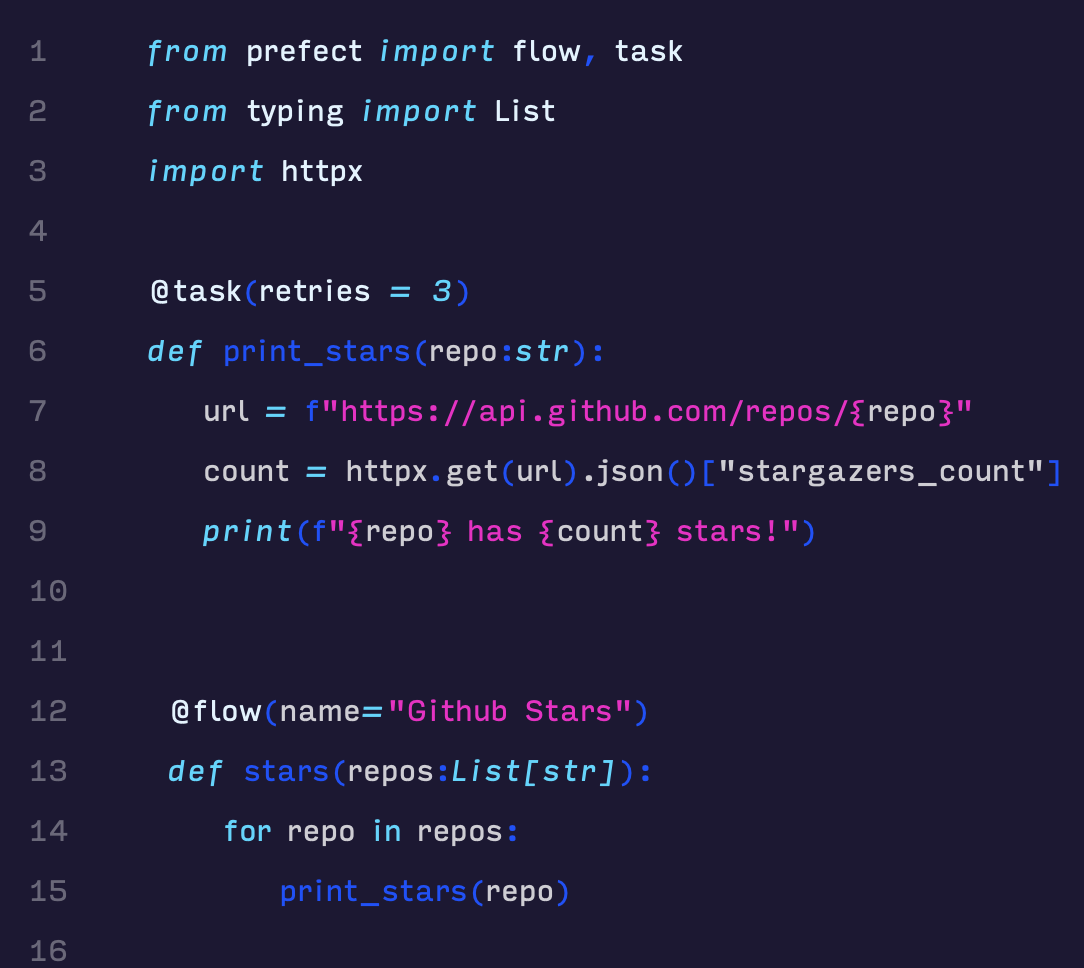Click the List[str] type annotation

pyautogui.click(x=533, y=772)
